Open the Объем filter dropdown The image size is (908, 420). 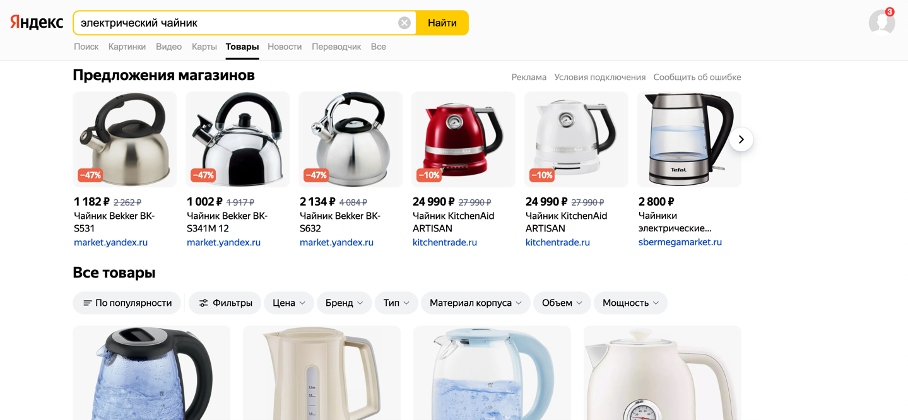(562, 303)
